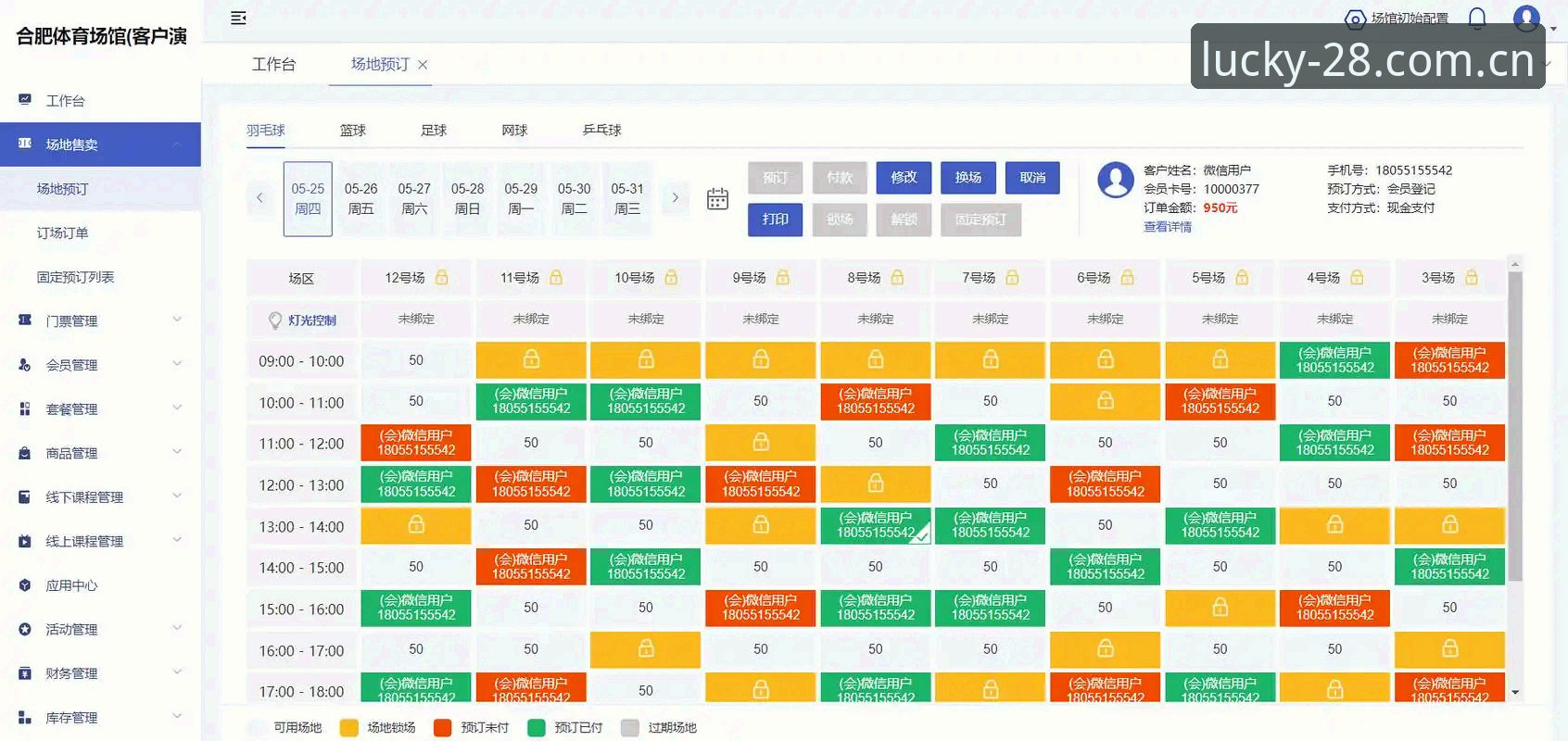
Task: Open 固定预订列表 submenu item
Action: point(100,277)
